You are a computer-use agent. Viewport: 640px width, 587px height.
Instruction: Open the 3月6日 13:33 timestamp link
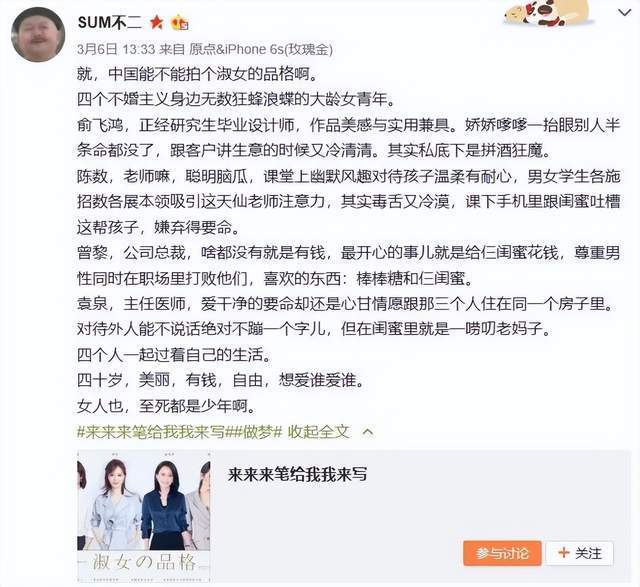click(x=116, y=49)
